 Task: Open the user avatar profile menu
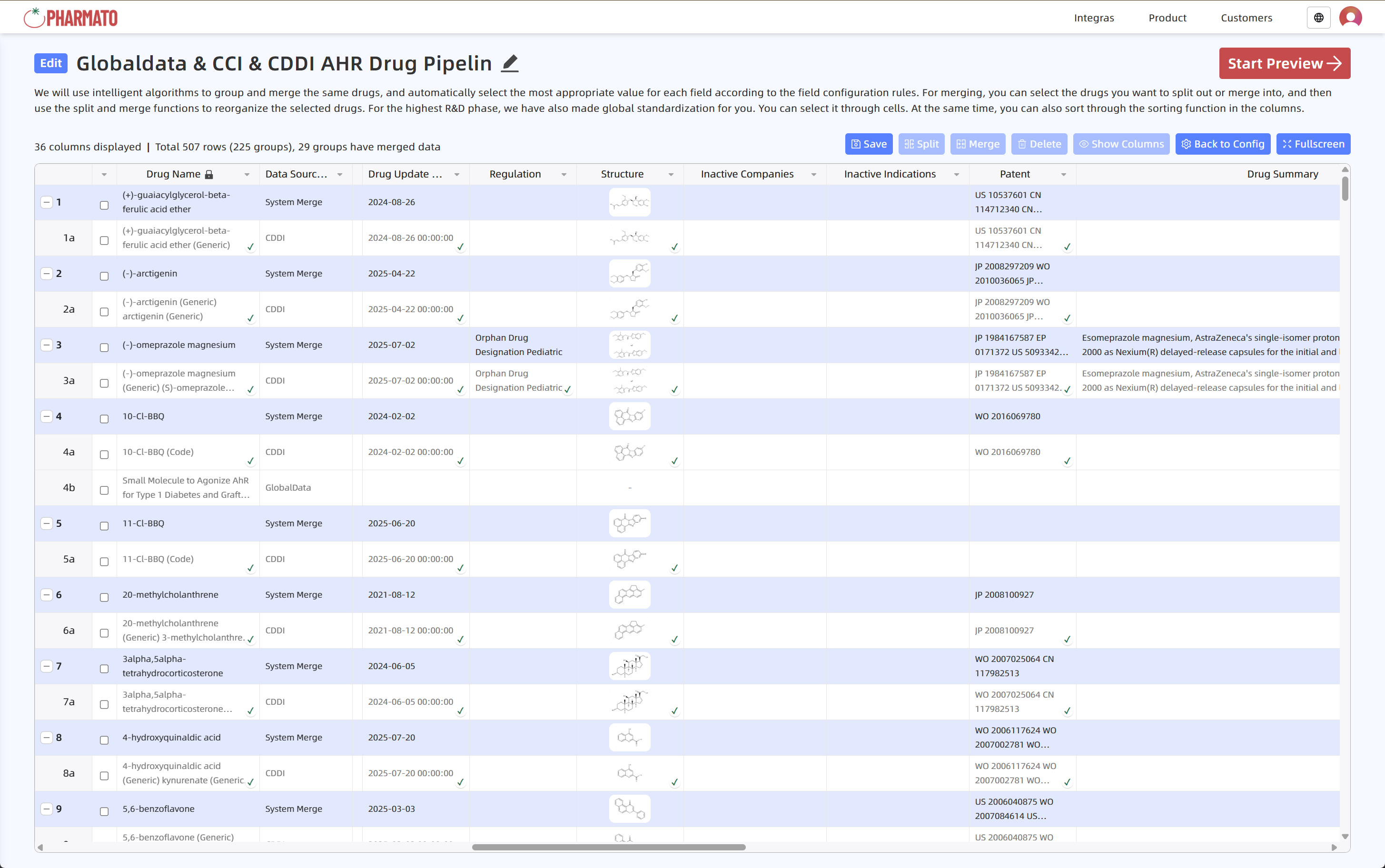pos(1350,18)
